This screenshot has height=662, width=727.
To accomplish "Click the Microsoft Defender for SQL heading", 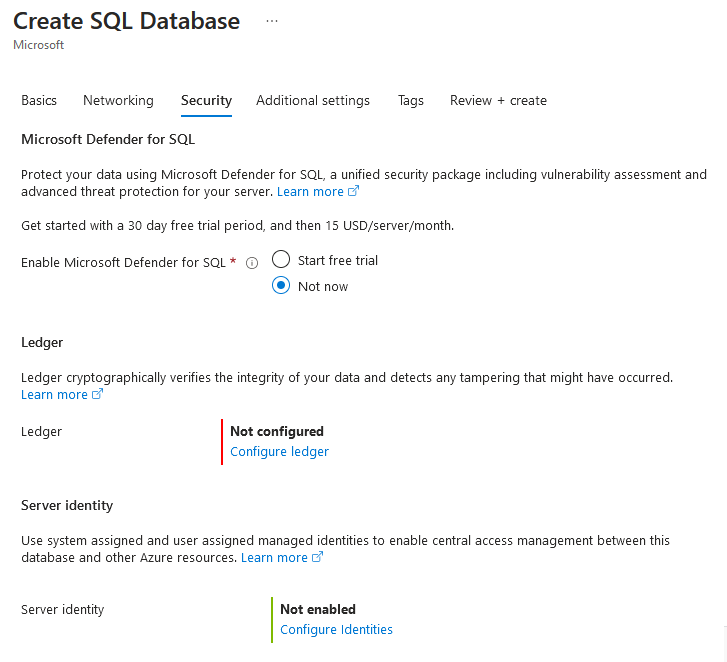I will [108, 140].
